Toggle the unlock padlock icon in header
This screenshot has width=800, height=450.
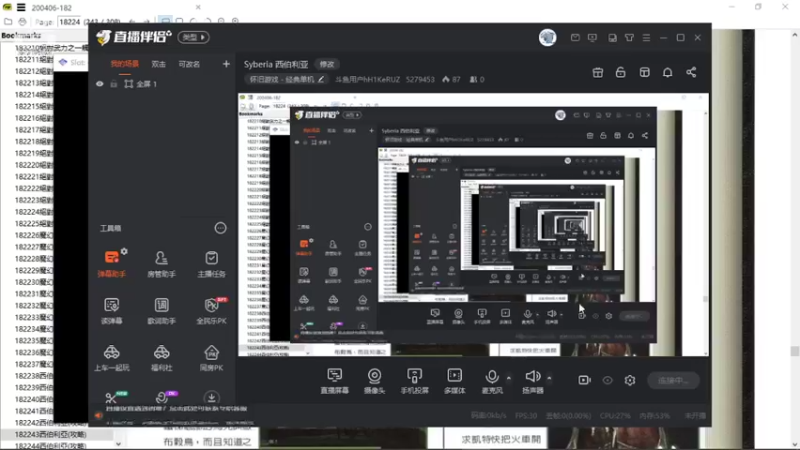click(x=620, y=72)
